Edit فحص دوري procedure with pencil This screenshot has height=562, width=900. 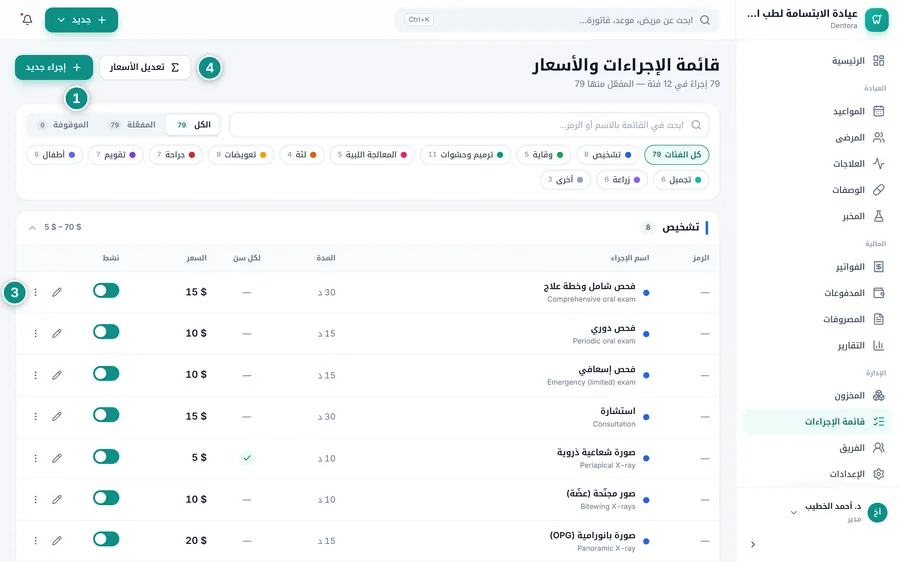[57, 334]
